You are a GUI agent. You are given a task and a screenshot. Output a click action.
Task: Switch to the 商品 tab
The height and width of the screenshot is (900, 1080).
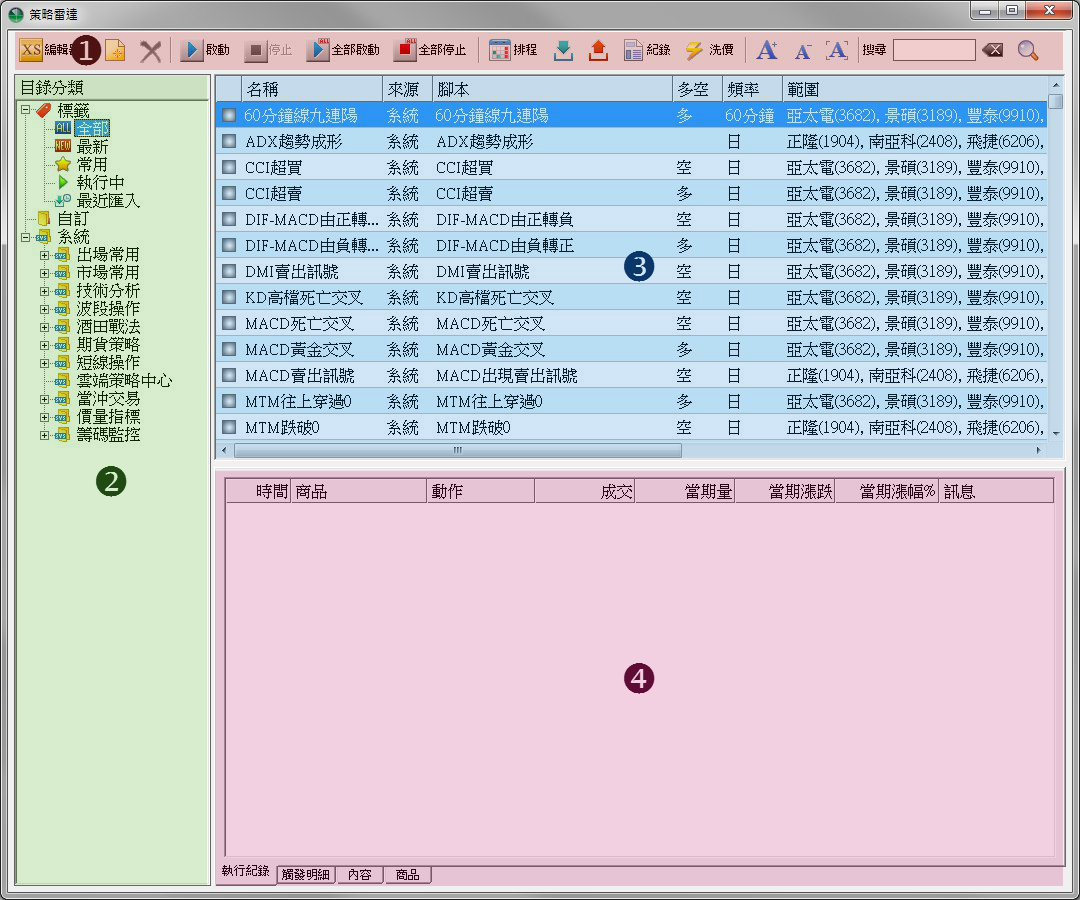tap(407, 875)
